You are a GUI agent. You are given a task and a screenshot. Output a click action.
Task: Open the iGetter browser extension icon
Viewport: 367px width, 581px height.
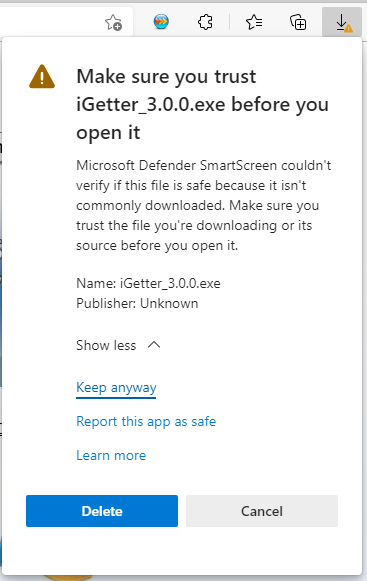pyautogui.click(x=161, y=22)
